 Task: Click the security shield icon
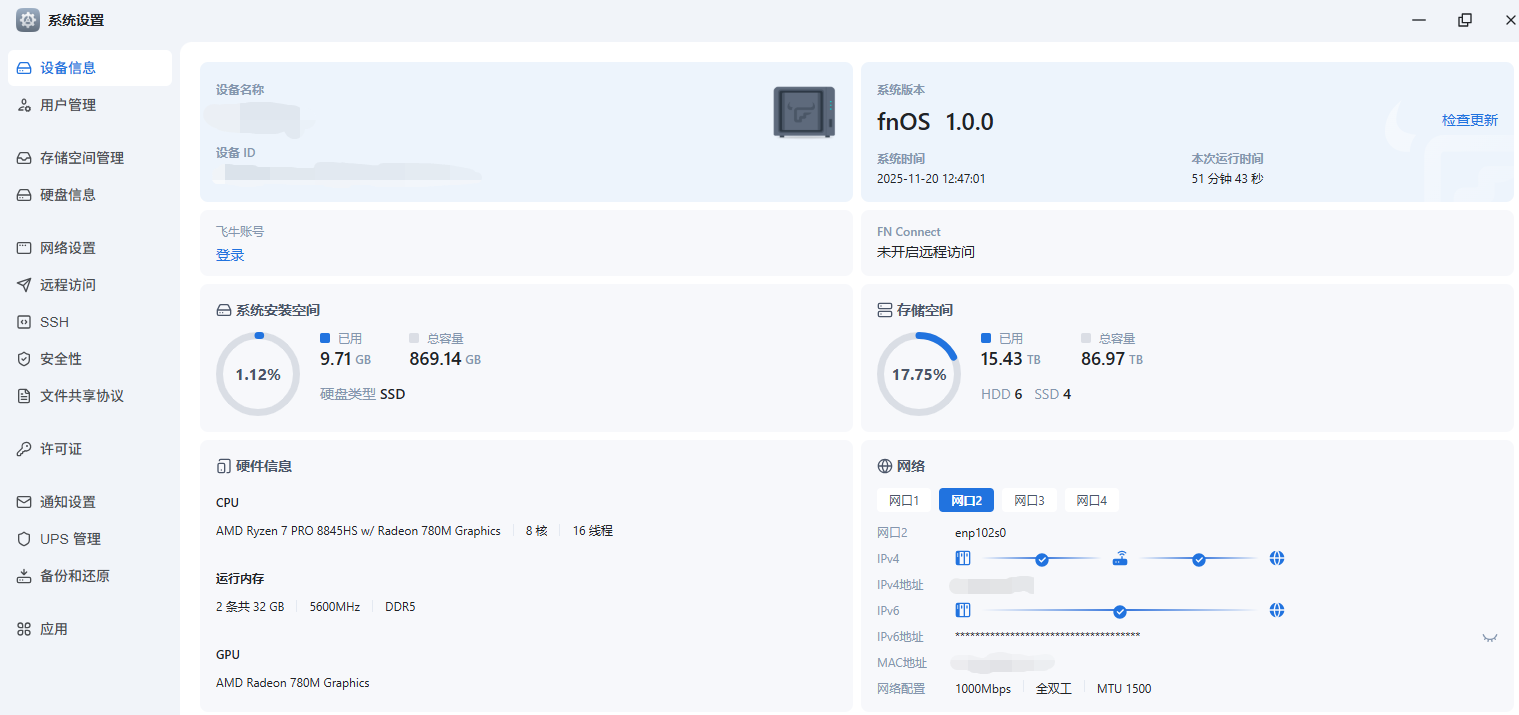click(24, 359)
